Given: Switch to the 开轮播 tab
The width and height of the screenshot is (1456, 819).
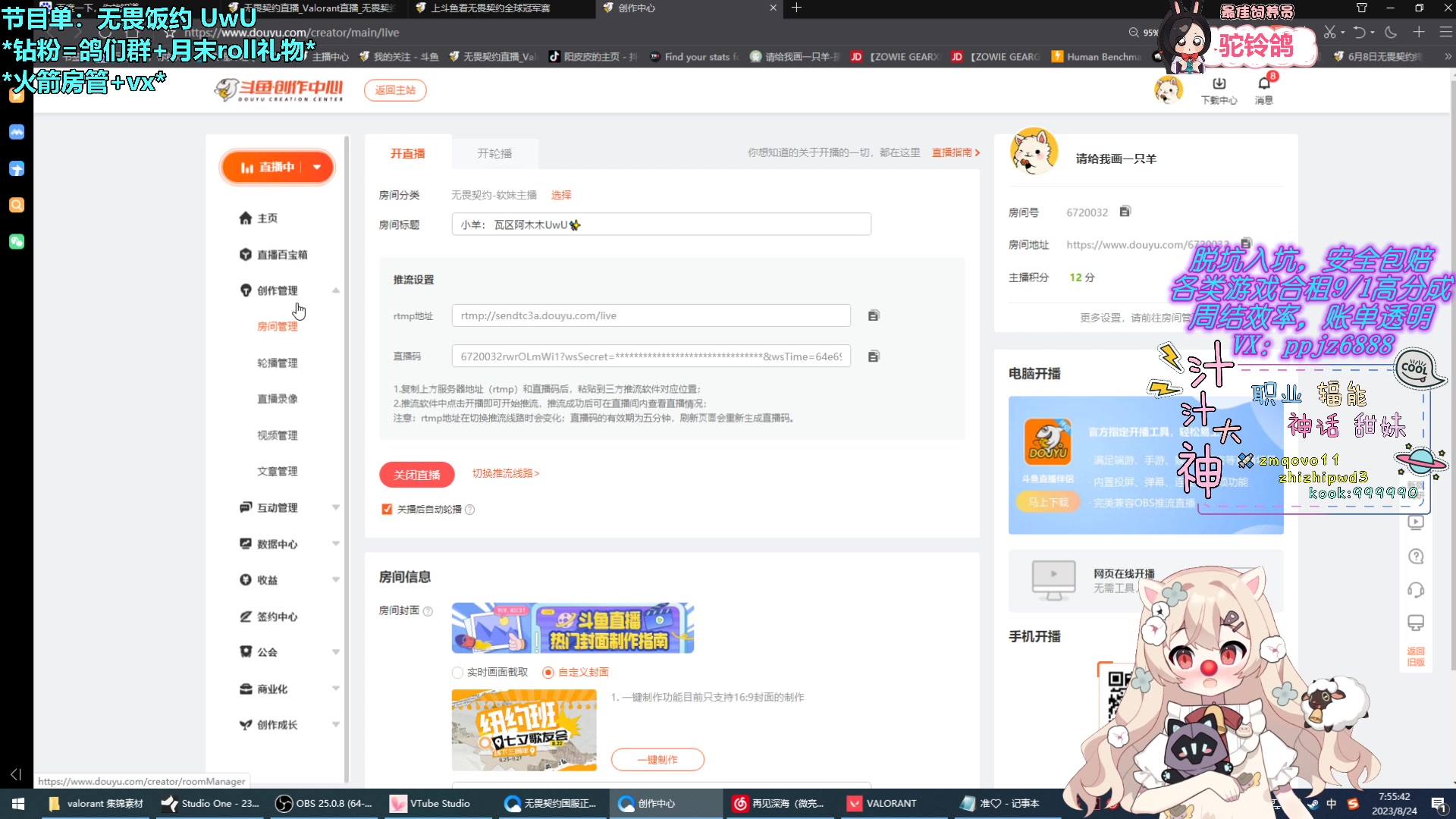Looking at the screenshot, I should (x=494, y=154).
